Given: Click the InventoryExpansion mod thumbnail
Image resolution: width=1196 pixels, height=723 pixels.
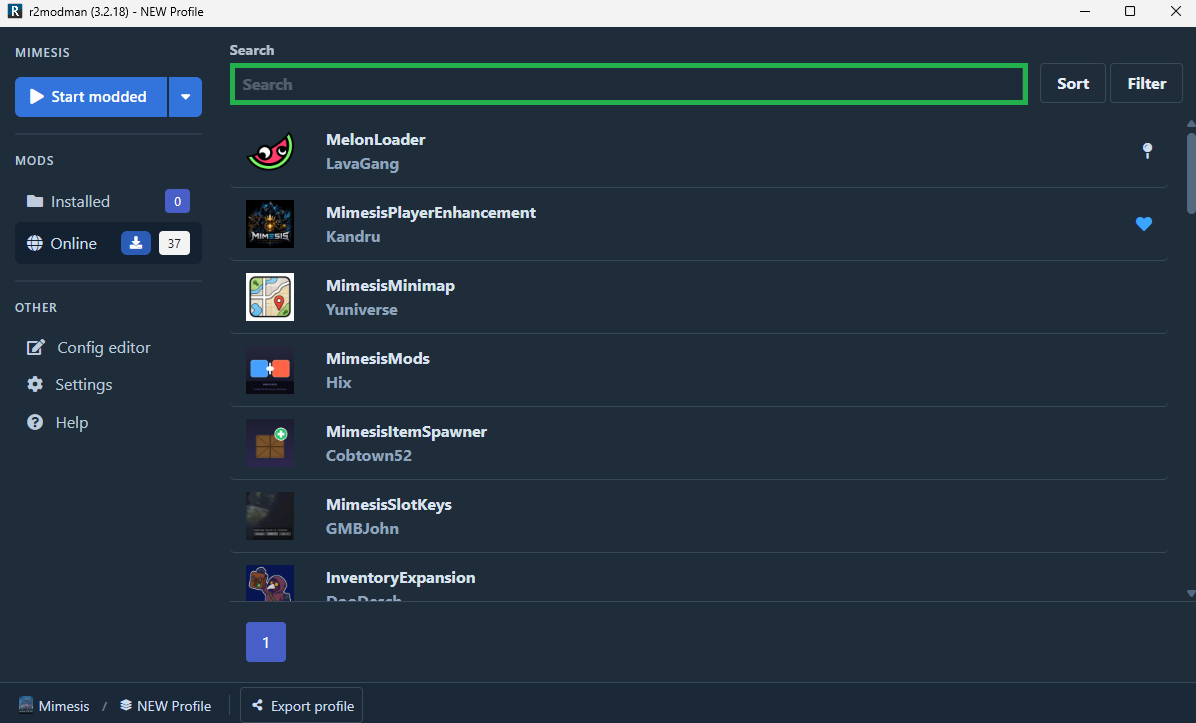Looking at the screenshot, I should point(270,583).
